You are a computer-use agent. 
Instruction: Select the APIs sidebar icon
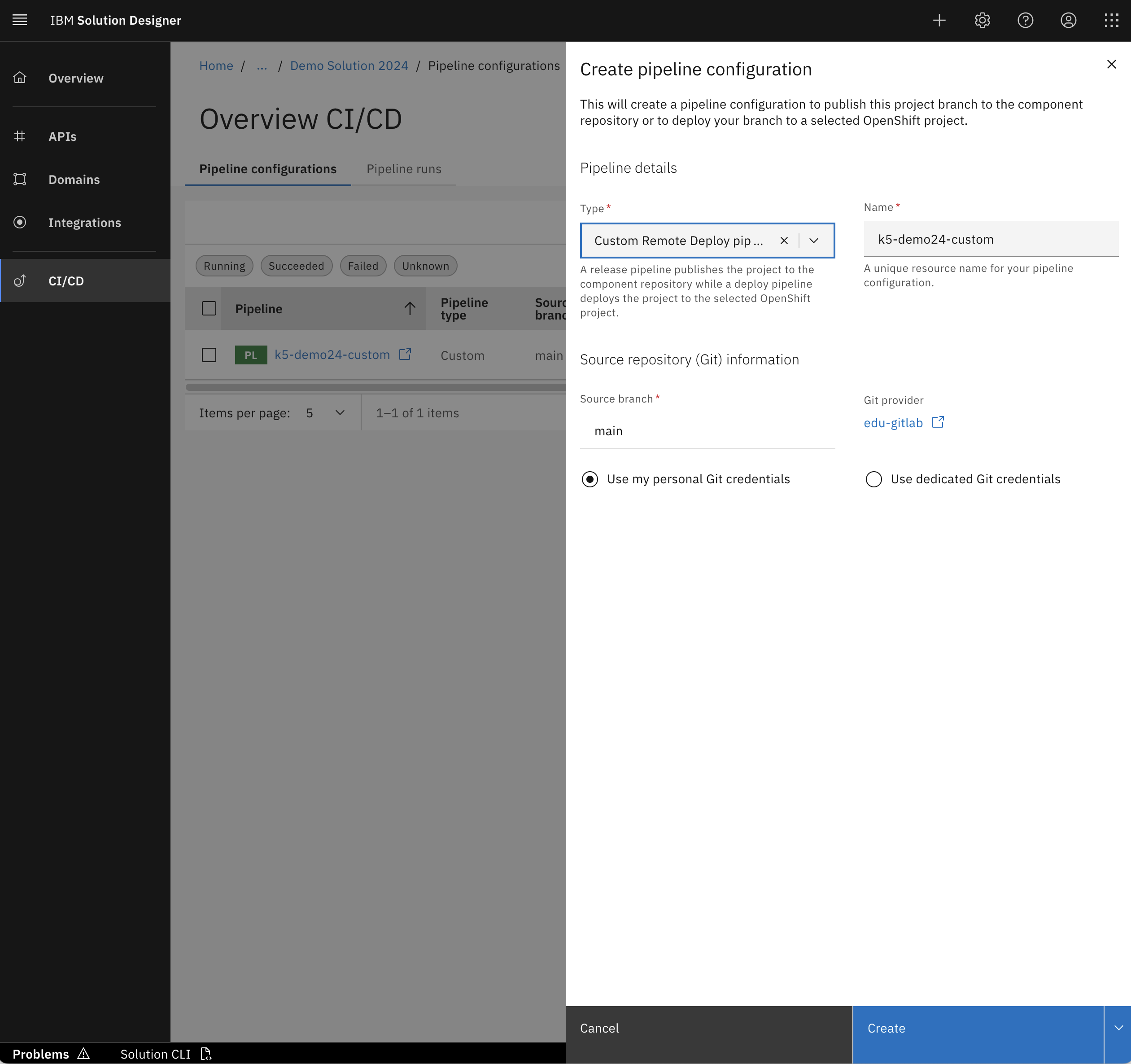point(20,136)
